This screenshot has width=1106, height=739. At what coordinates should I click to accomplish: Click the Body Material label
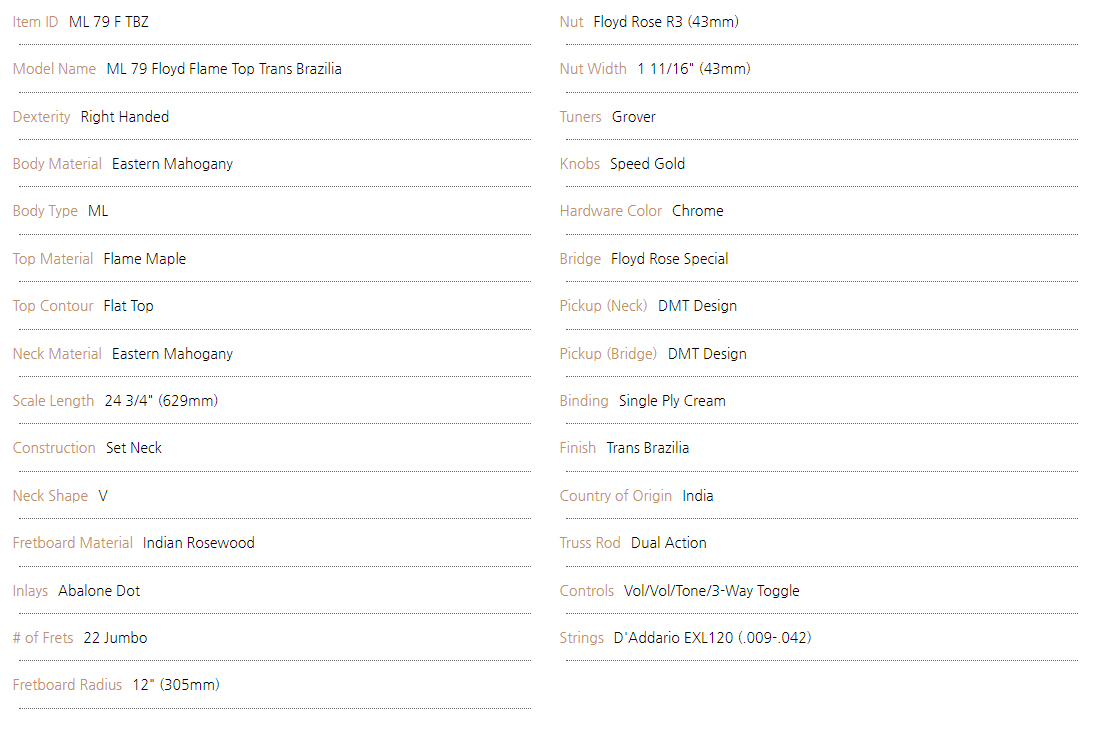(57, 164)
